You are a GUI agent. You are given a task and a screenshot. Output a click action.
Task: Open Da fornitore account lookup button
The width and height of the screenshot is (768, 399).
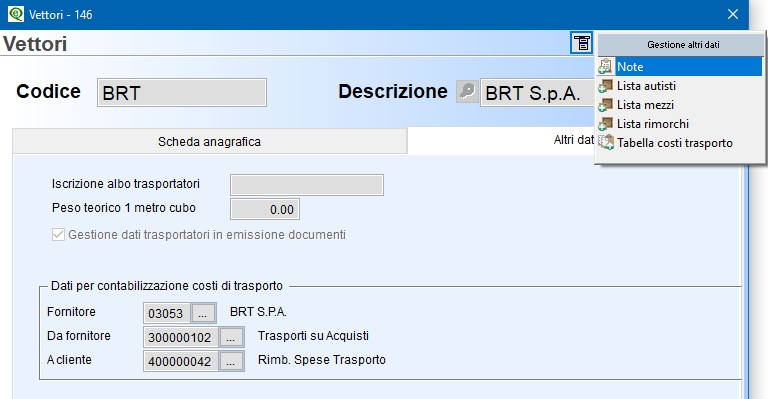231,337
